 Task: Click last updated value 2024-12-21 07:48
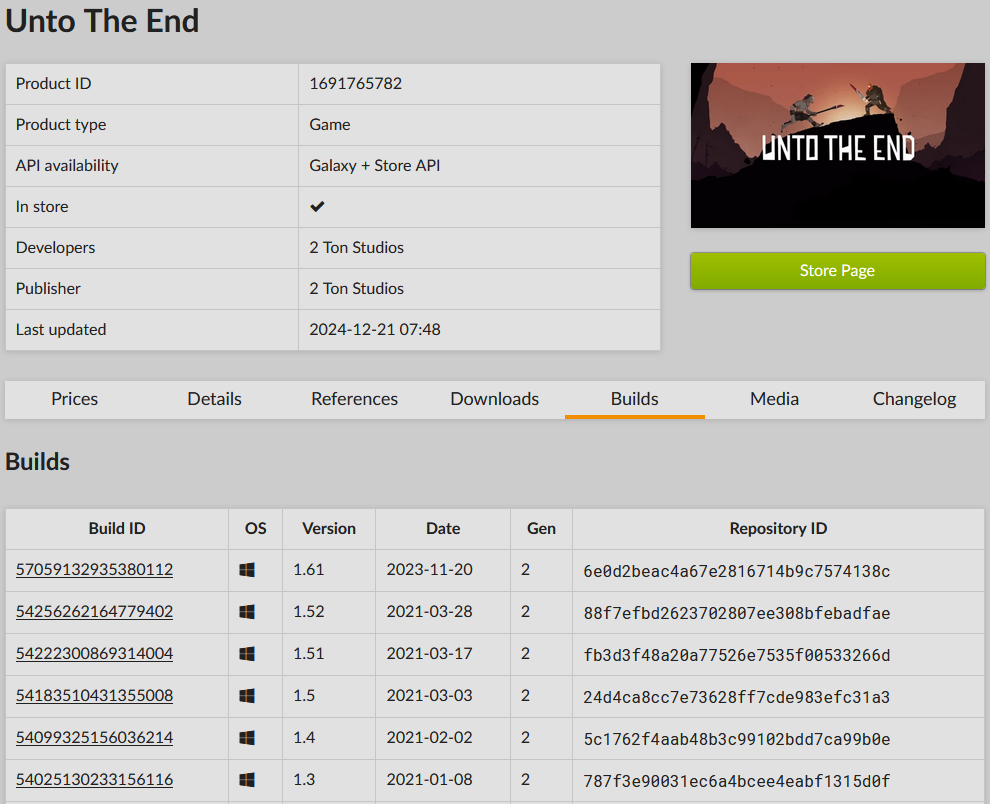tap(374, 330)
